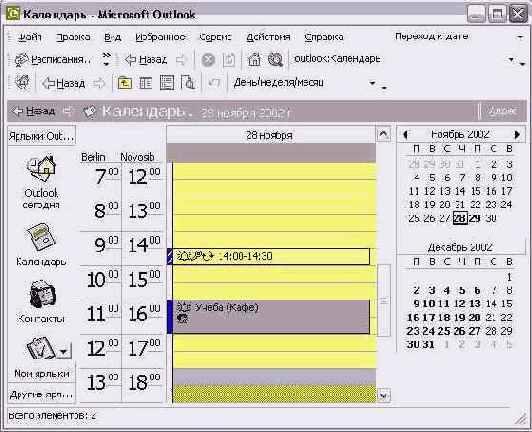
Task: Click the Berlin time zone label
Action: coord(93,157)
